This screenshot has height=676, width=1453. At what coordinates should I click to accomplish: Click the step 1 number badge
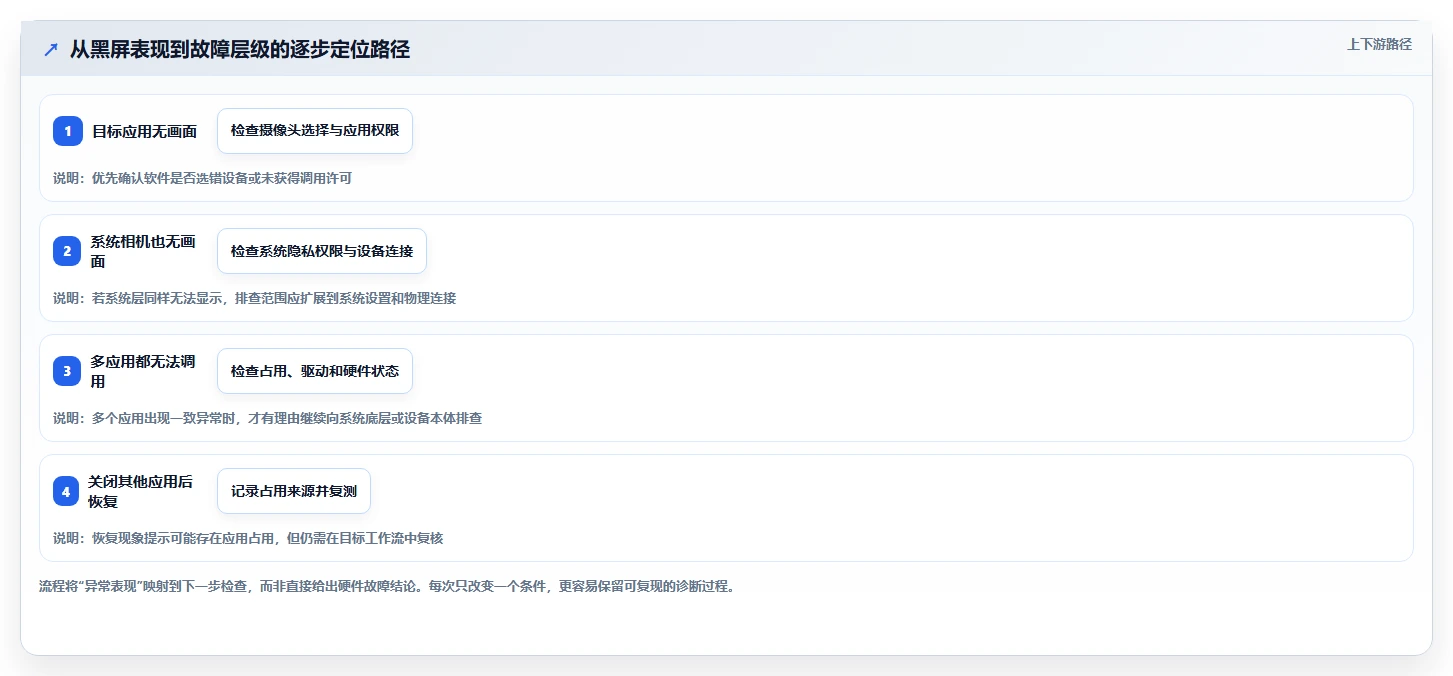(67, 131)
